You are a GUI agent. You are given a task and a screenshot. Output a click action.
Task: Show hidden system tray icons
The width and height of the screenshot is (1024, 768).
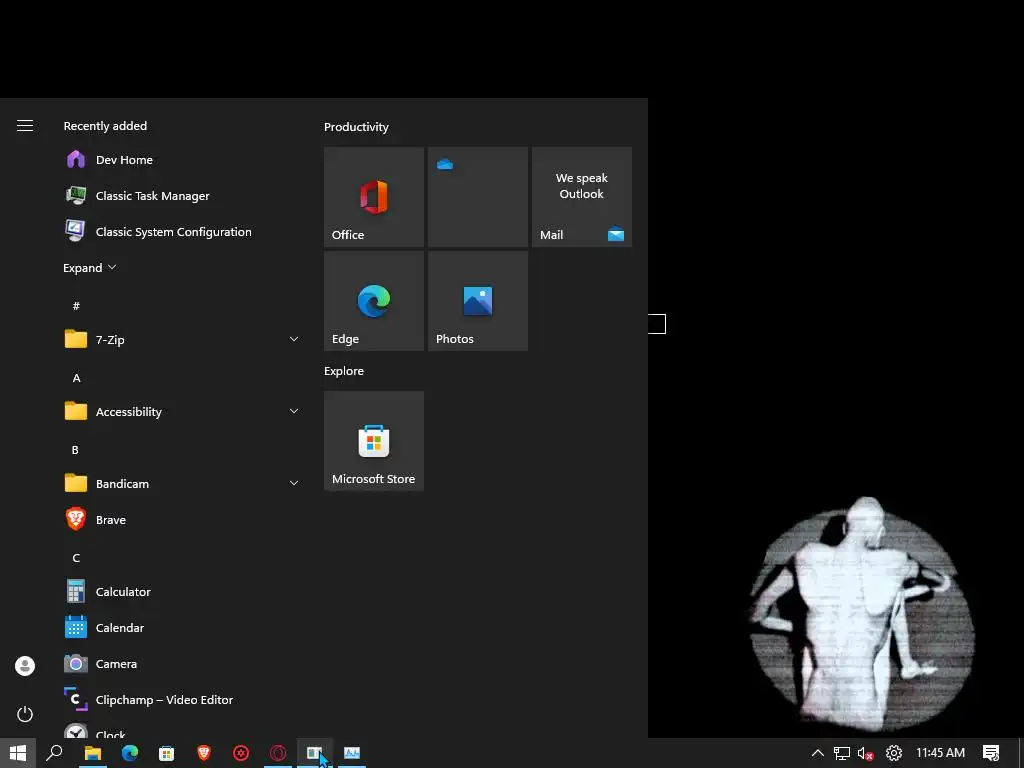pos(818,753)
